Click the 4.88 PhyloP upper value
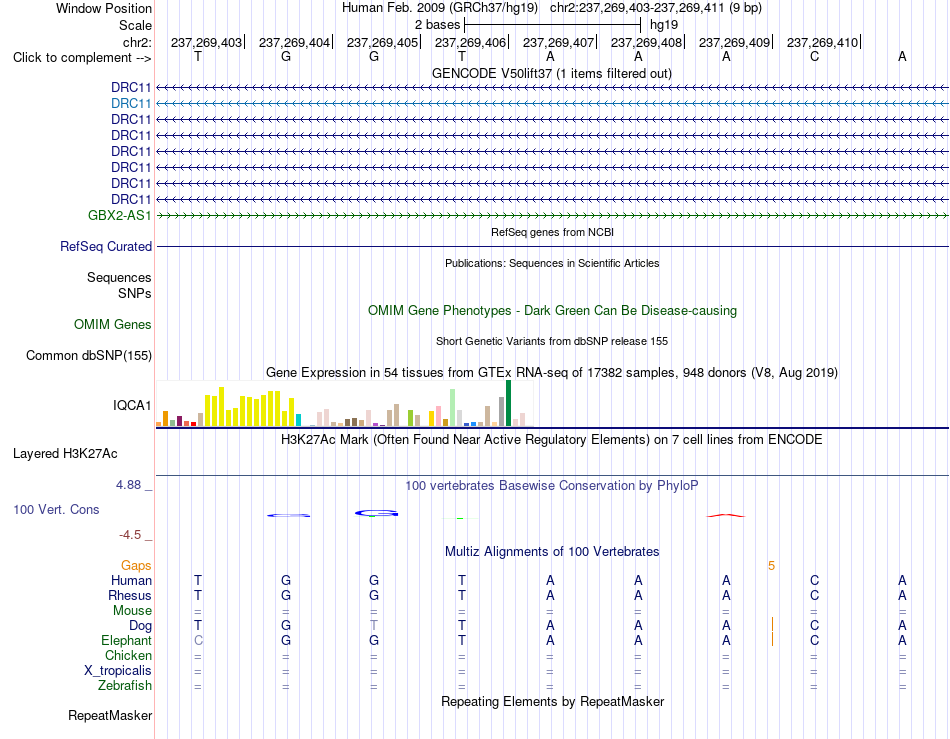Image resolution: width=950 pixels, height=739 pixels. 128,485
